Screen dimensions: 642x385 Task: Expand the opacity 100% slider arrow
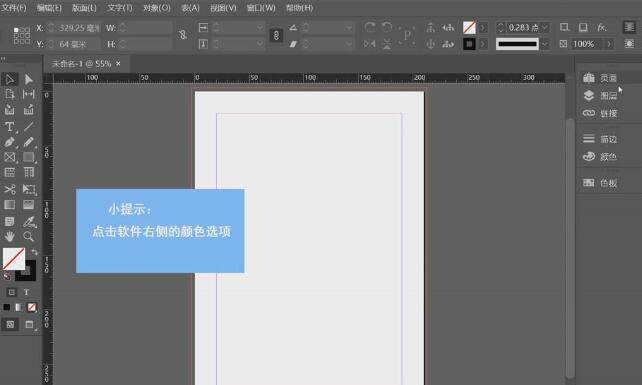coord(610,44)
